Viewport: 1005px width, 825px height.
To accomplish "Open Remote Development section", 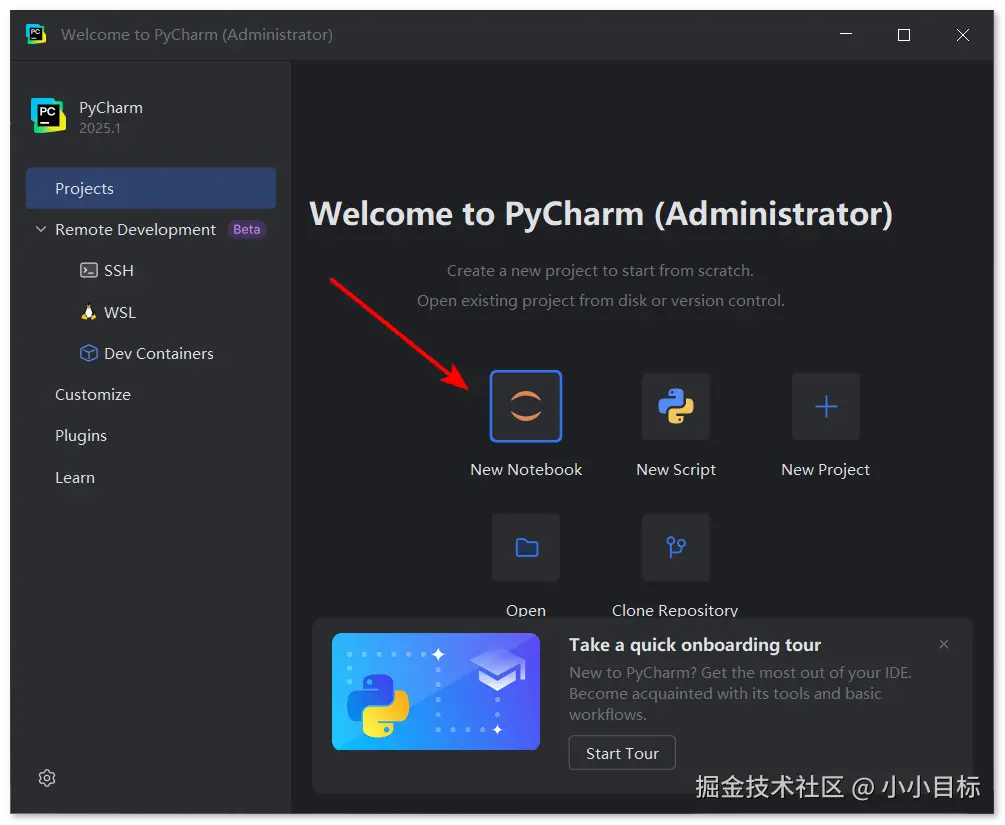I will tap(135, 229).
